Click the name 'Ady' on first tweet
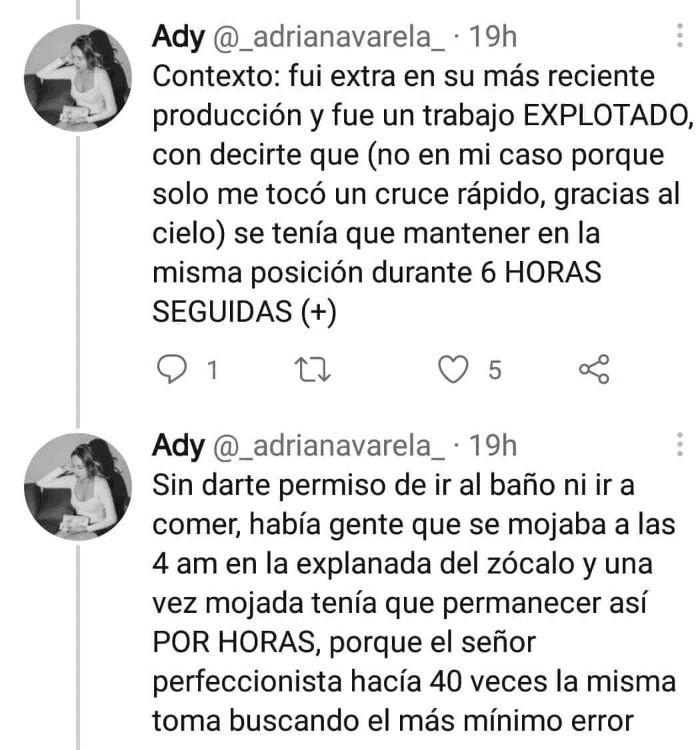700x750 pixels. 178,37
